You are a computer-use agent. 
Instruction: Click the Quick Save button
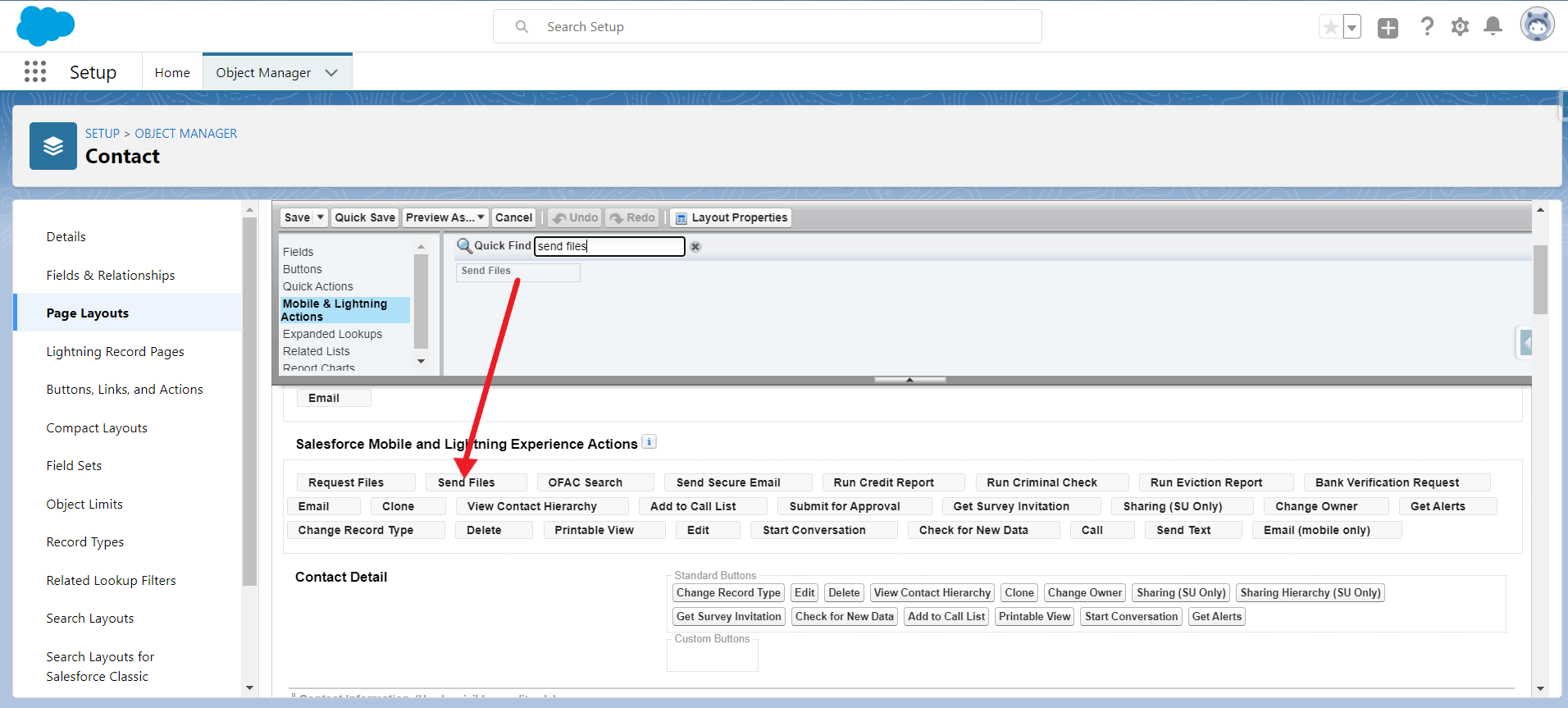365,217
